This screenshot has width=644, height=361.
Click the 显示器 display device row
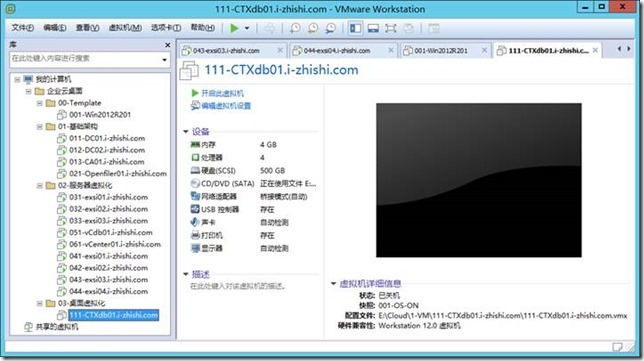click(x=254, y=248)
